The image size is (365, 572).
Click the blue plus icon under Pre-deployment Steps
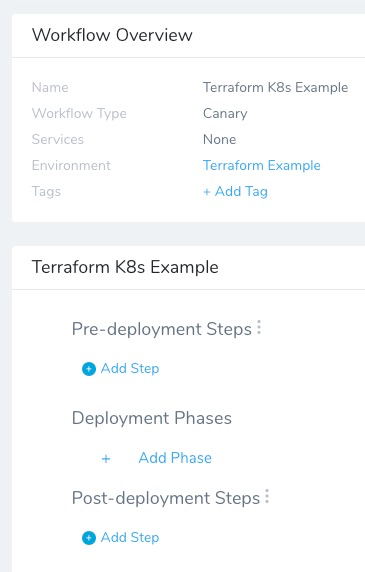click(x=89, y=369)
